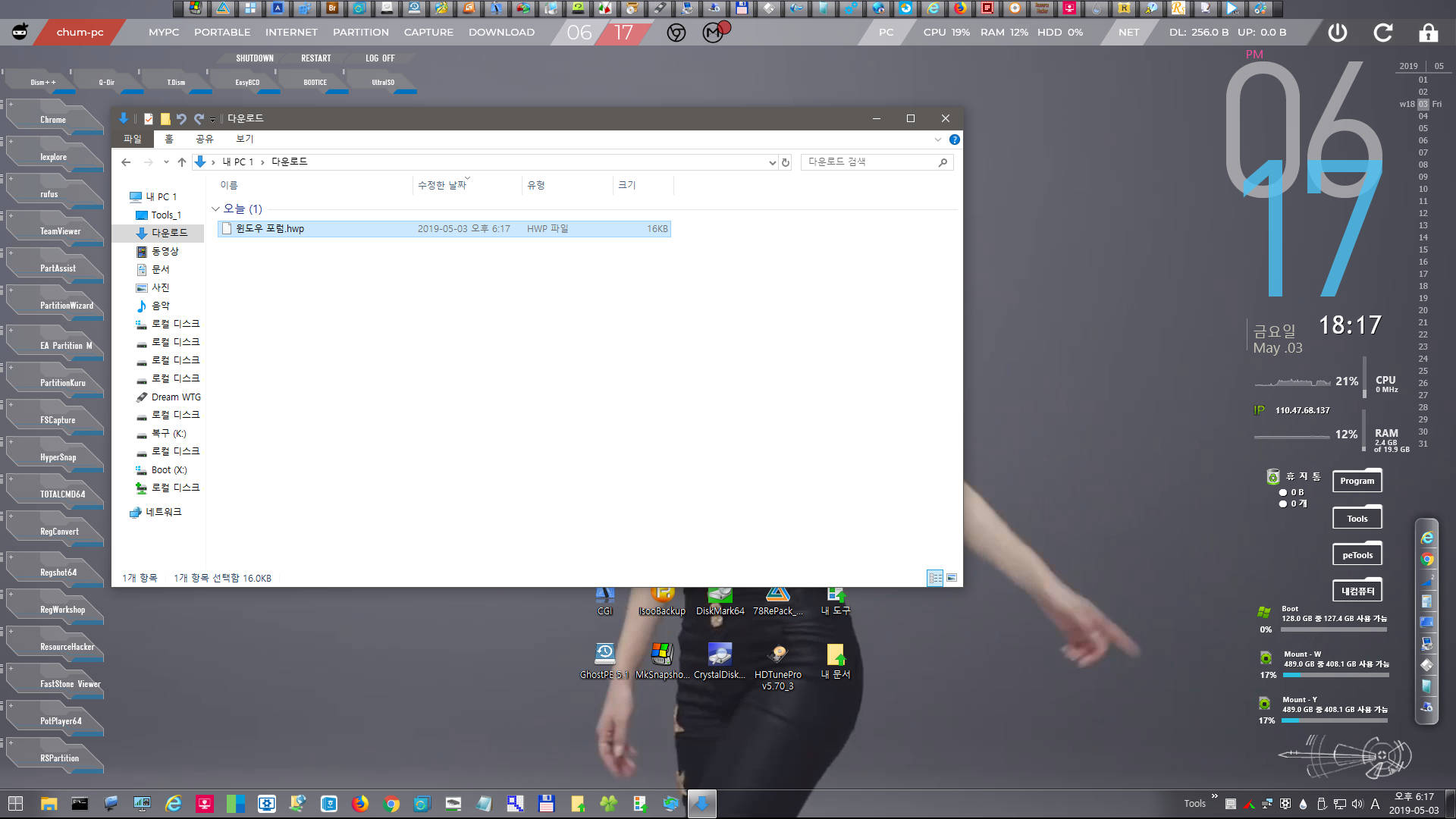Open Internet Explorer from the taskbar
Viewport: 1456px width, 819px height.
pos(174,804)
